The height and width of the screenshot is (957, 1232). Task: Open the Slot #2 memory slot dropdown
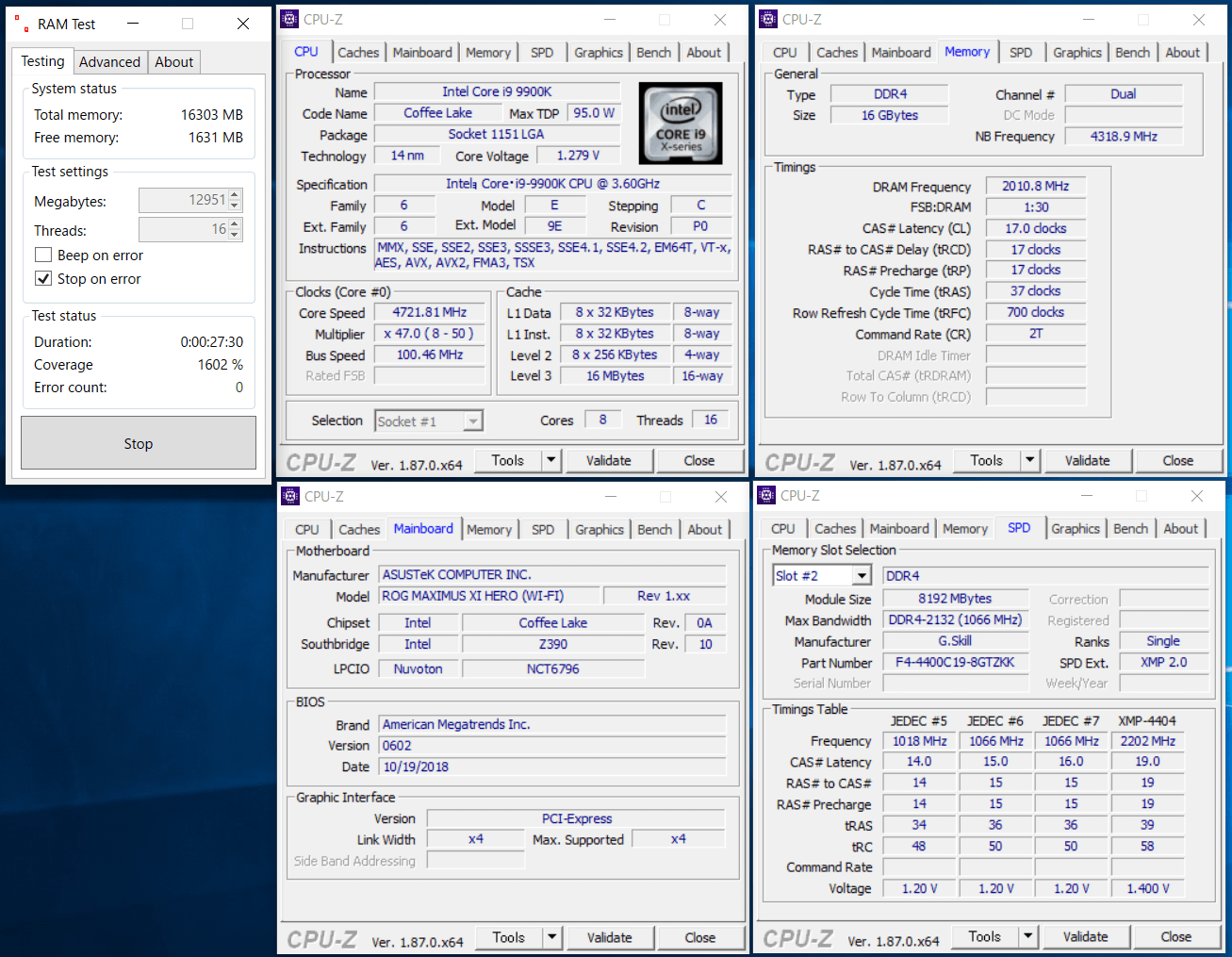pos(862,575)
